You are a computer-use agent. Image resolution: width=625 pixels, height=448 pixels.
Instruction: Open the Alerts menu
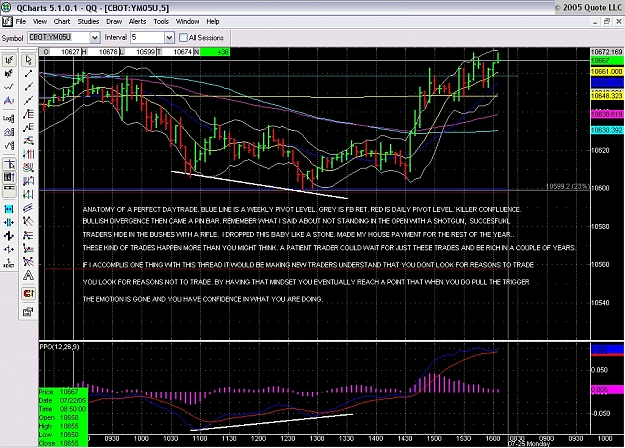138,22
